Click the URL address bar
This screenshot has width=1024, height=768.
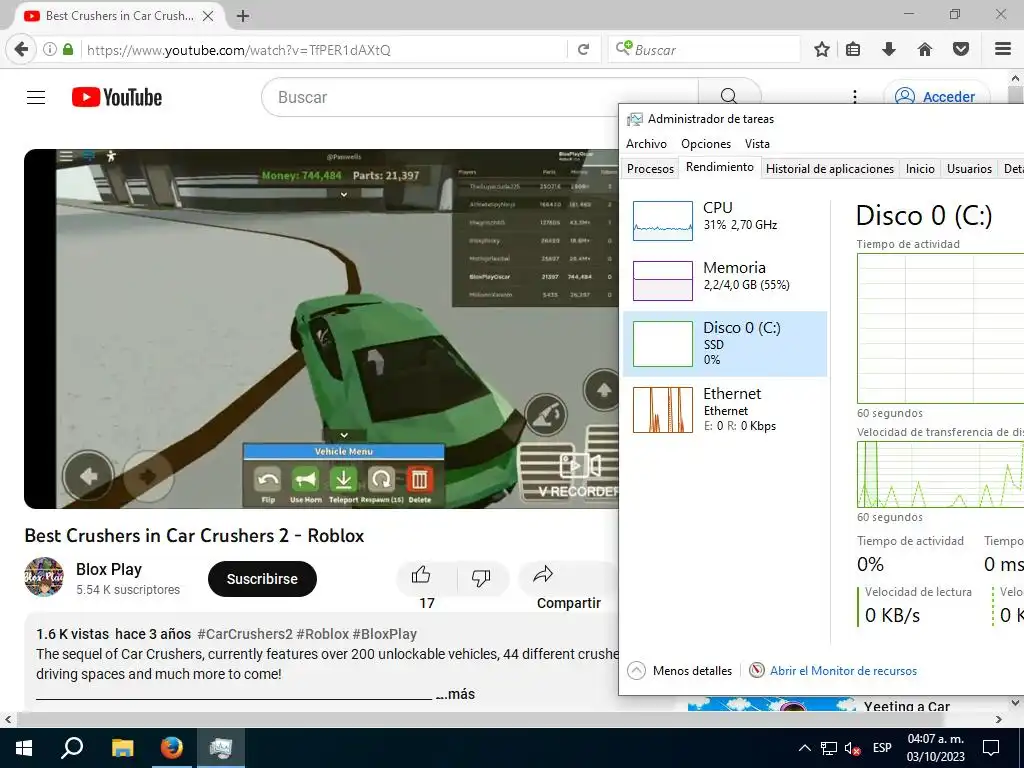pyautogui.click(x=323, y=50)
